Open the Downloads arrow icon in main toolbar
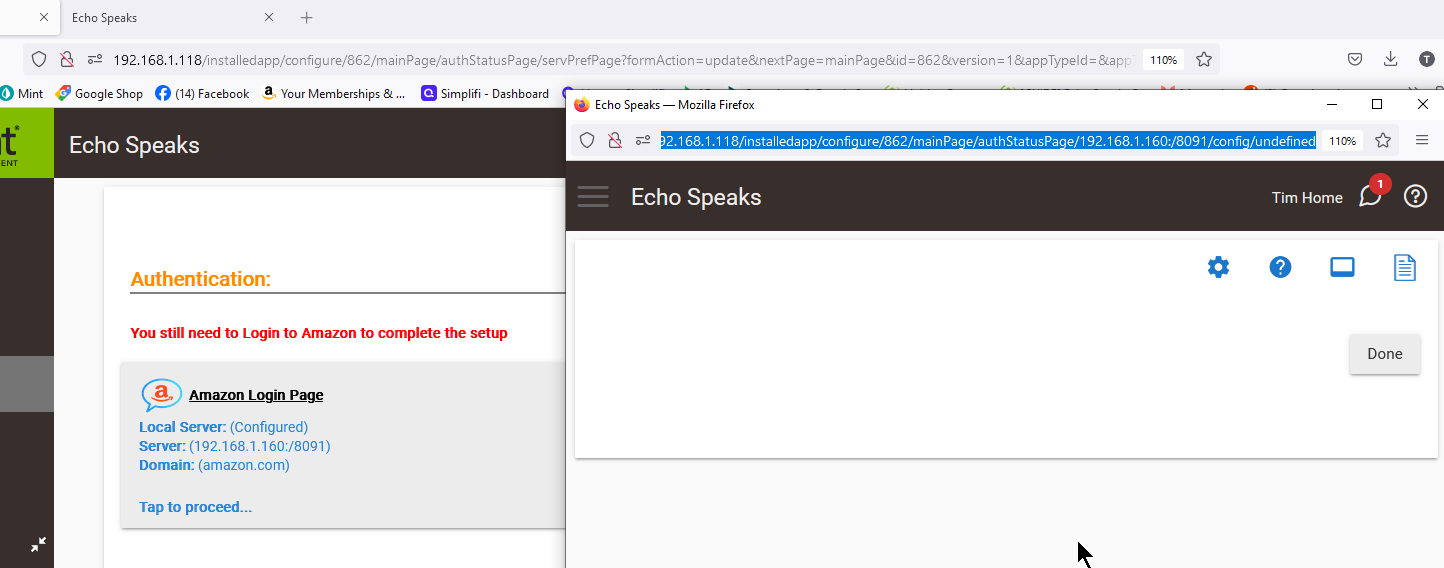Screen dimensions: 1444x568 [x=1391, y=59]
